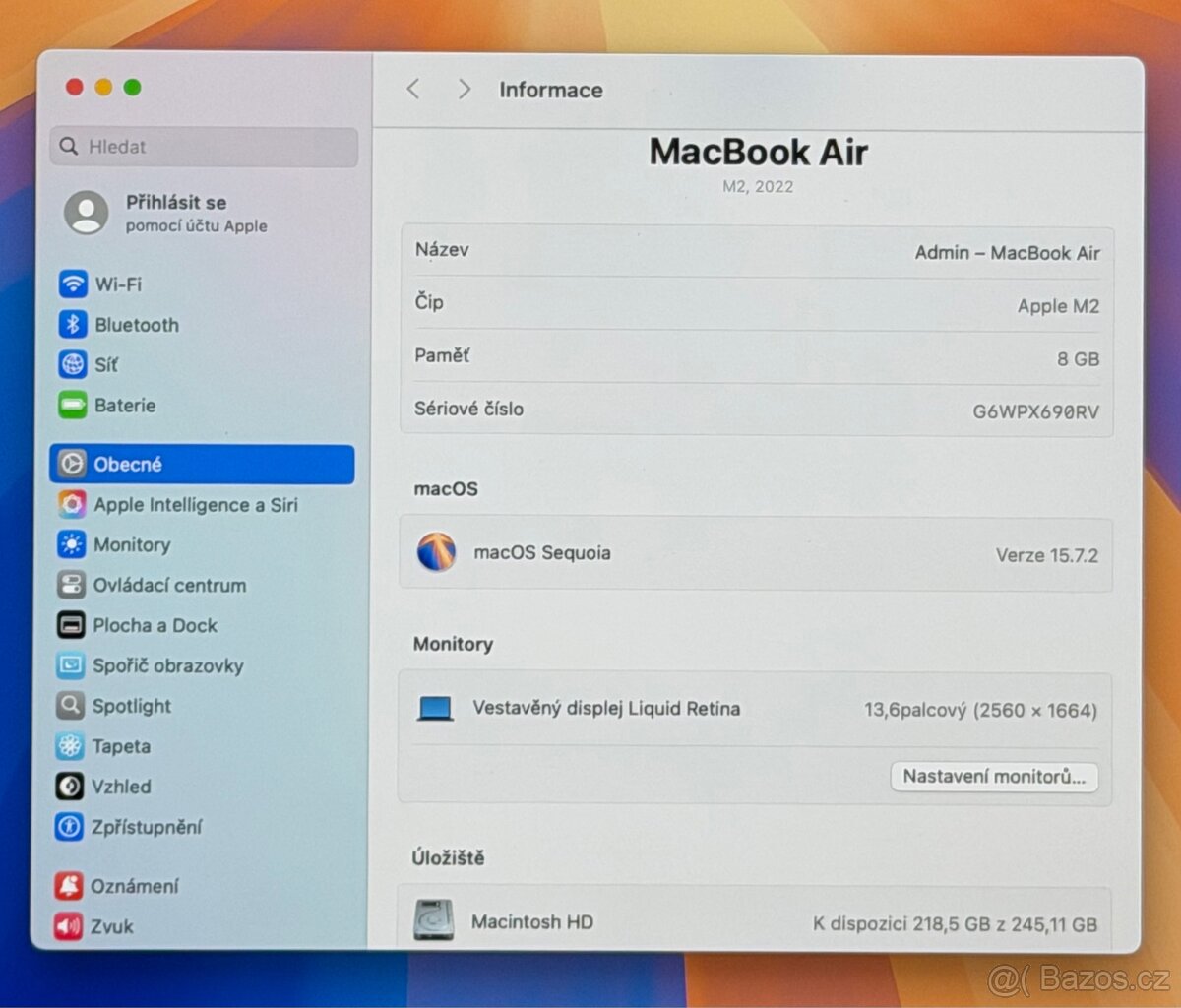Viewport: 1181px width, 1008px height.
Task: Click the back navigation arrow
Action: click(412, 89)
